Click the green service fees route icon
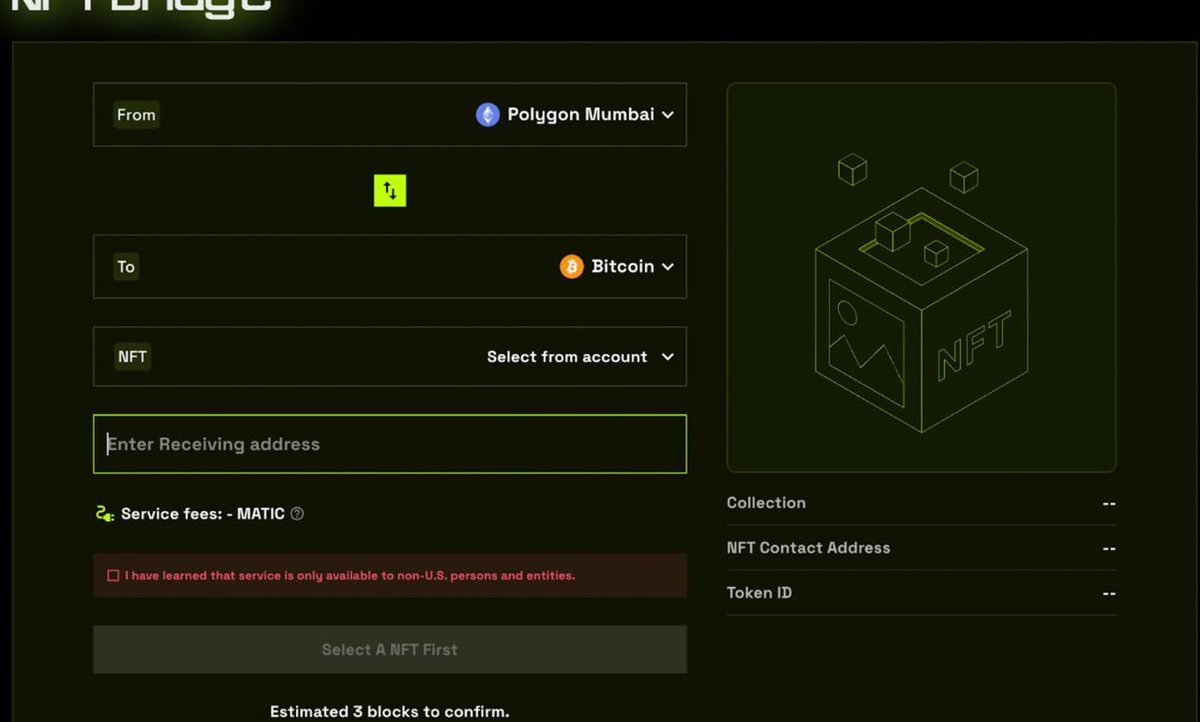This screenshot has height=722, width=1200. [x=104, y=513]
